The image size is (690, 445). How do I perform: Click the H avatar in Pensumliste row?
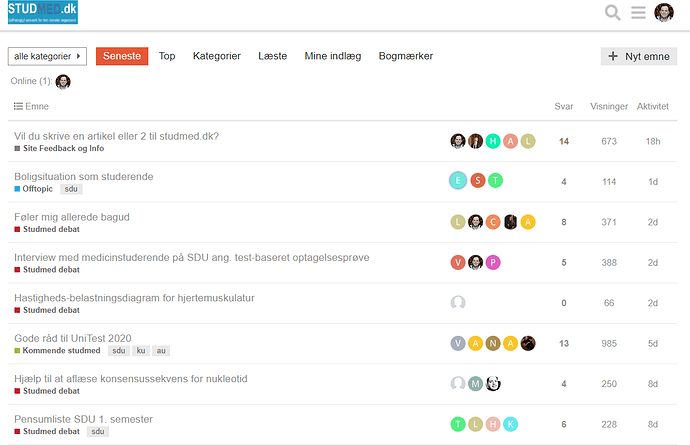click(493, 424)
